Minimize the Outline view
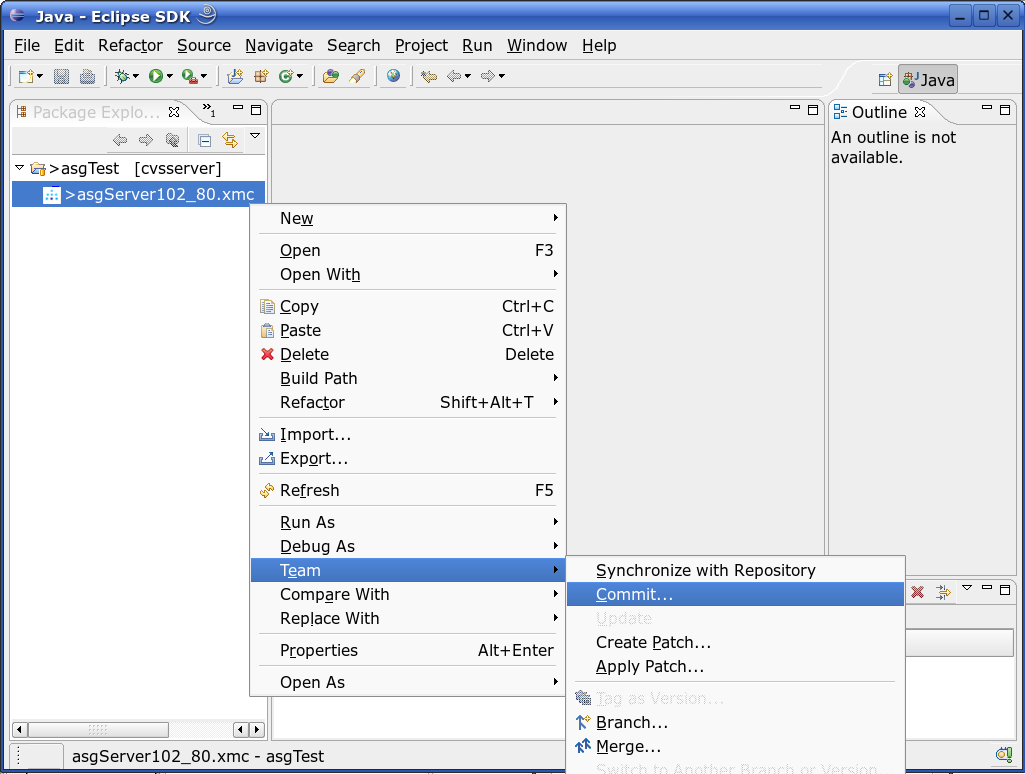The height and width of the screenshot is (774, 1025). [987, 108]
